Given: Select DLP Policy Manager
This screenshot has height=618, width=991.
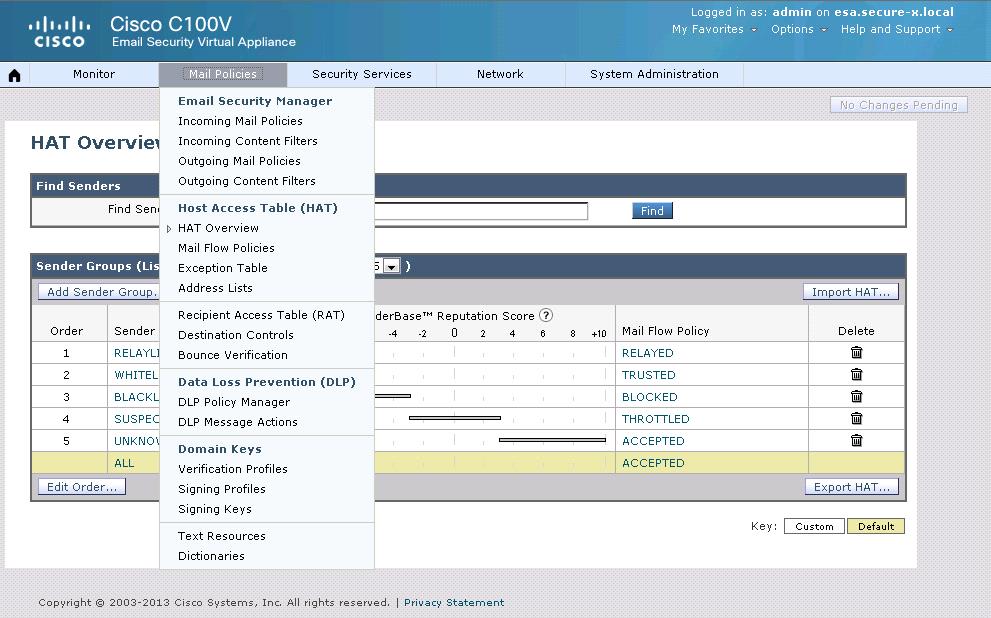Looking at the screenshot, I should pyautogui.click(x=234, y=402).
